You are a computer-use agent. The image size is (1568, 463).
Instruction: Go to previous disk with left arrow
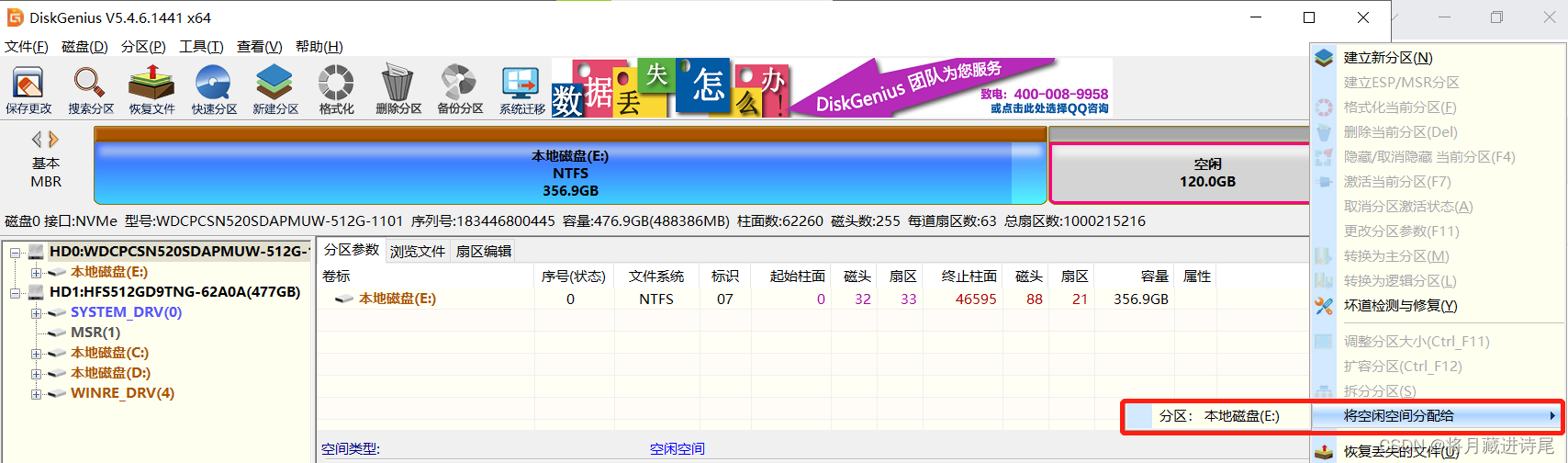(37, 140)
